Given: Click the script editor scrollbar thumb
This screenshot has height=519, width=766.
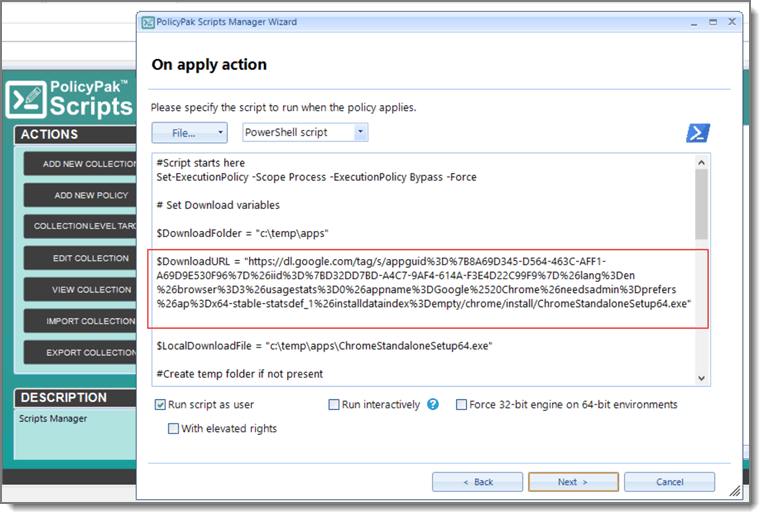Looking at the screenshot, I should coord(702,204).
